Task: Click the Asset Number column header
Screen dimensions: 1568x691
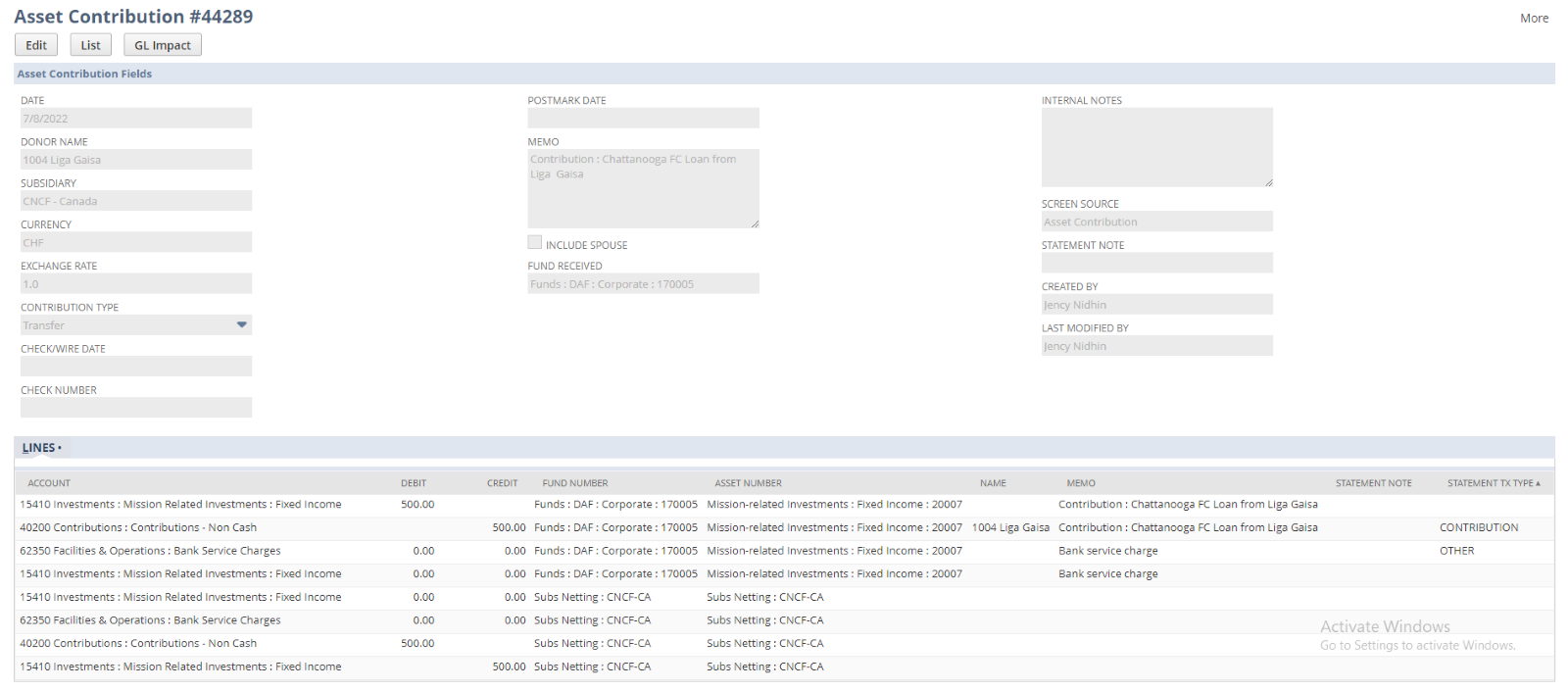Action: coord(748,483)
